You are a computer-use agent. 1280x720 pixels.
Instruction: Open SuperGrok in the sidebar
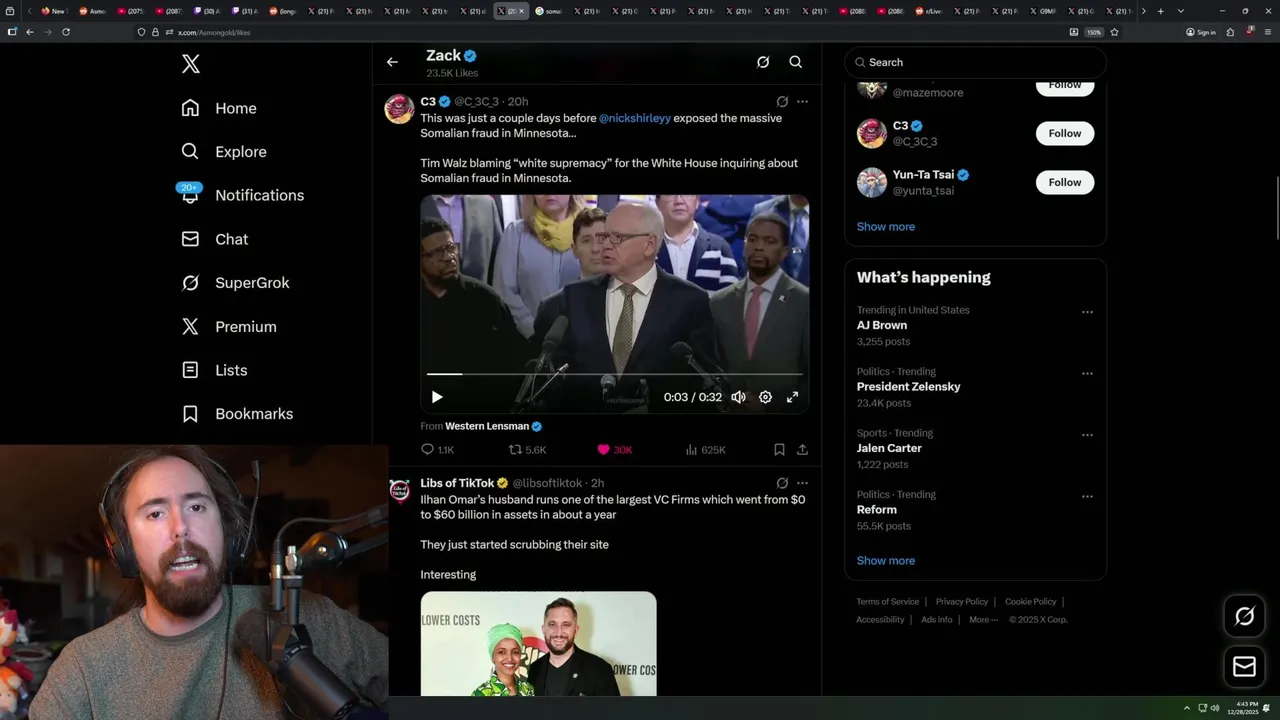235,283
